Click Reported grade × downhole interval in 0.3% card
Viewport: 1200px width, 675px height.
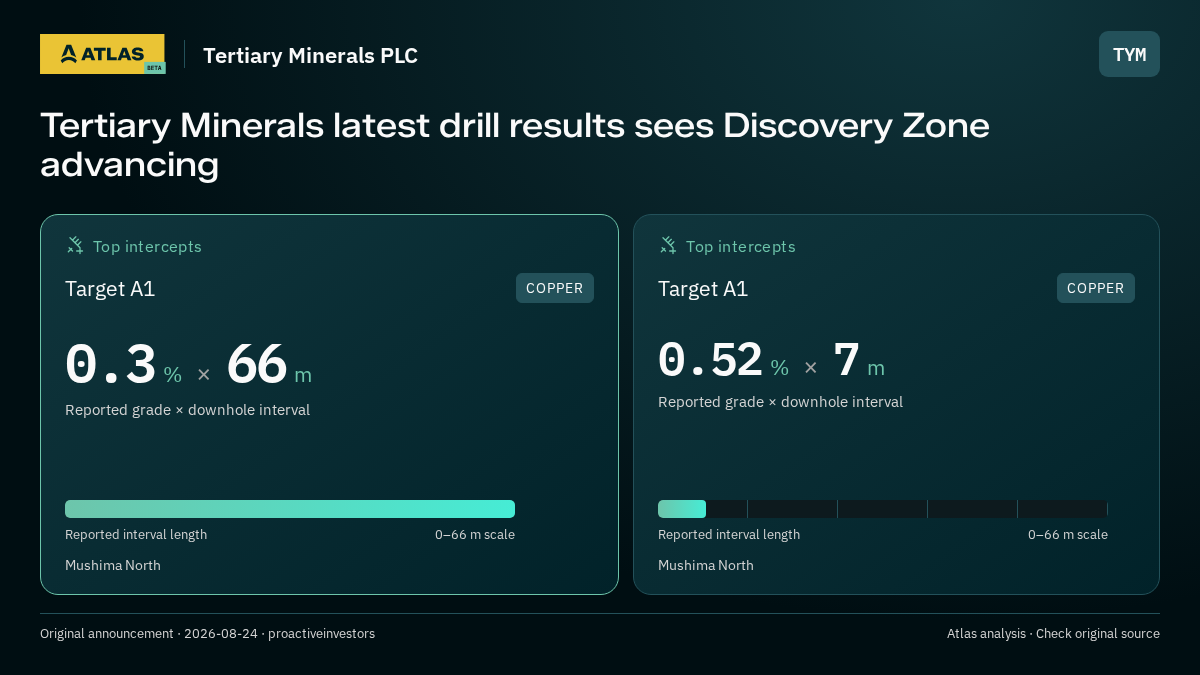(187, 410)
